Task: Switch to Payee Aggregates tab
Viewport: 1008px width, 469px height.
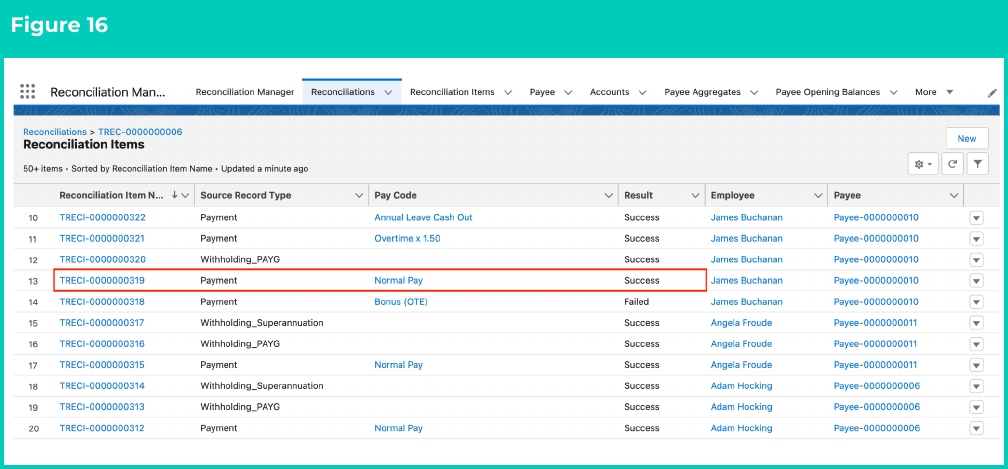Action: point(702,92)
